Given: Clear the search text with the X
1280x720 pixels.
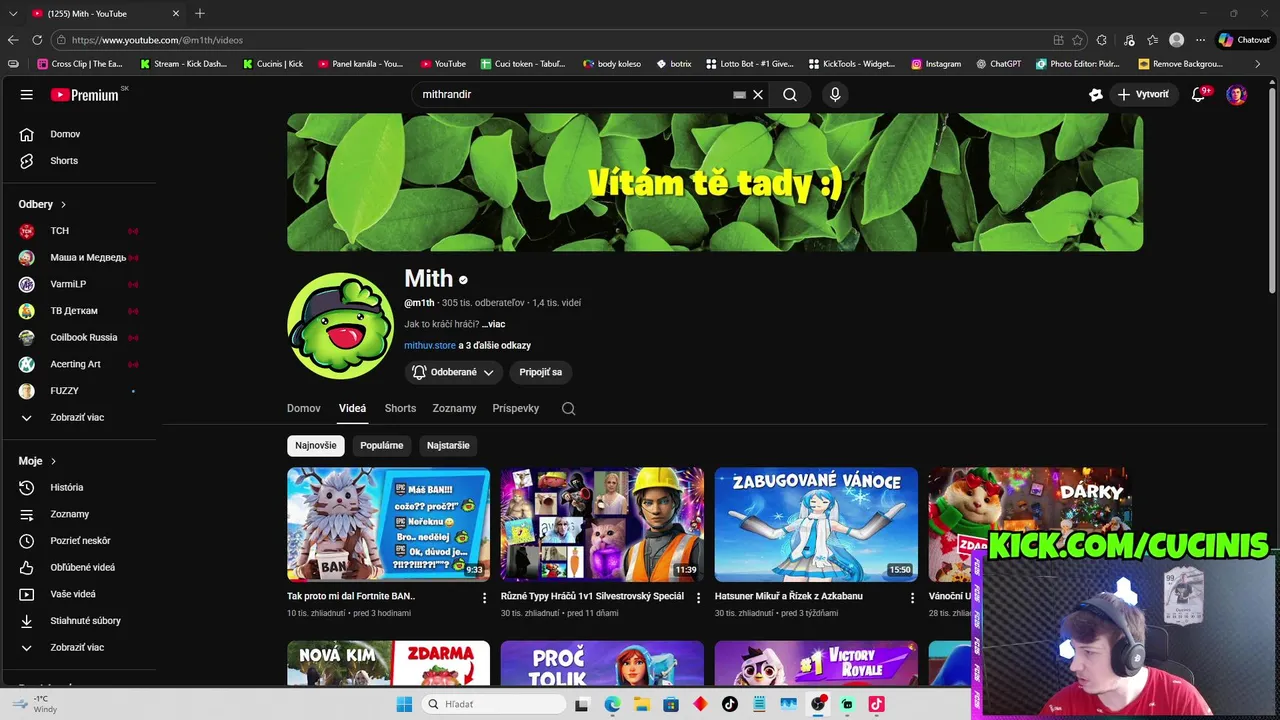Looking at the screenshot, I should point(758,95).
